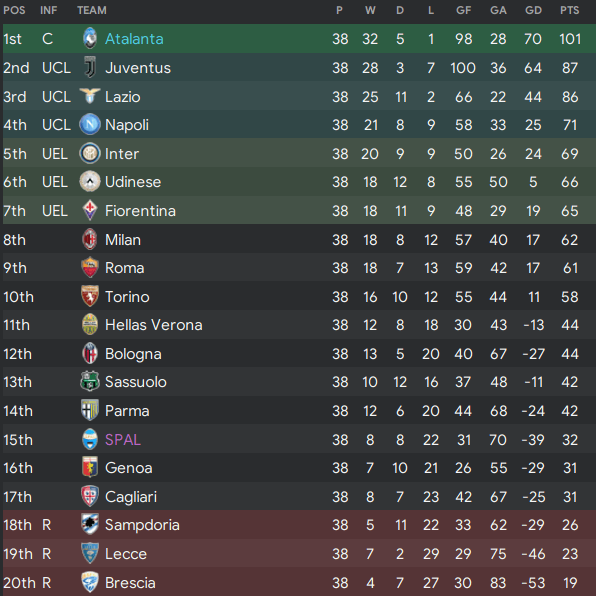Click the Inter club badge

pos(90,154)
